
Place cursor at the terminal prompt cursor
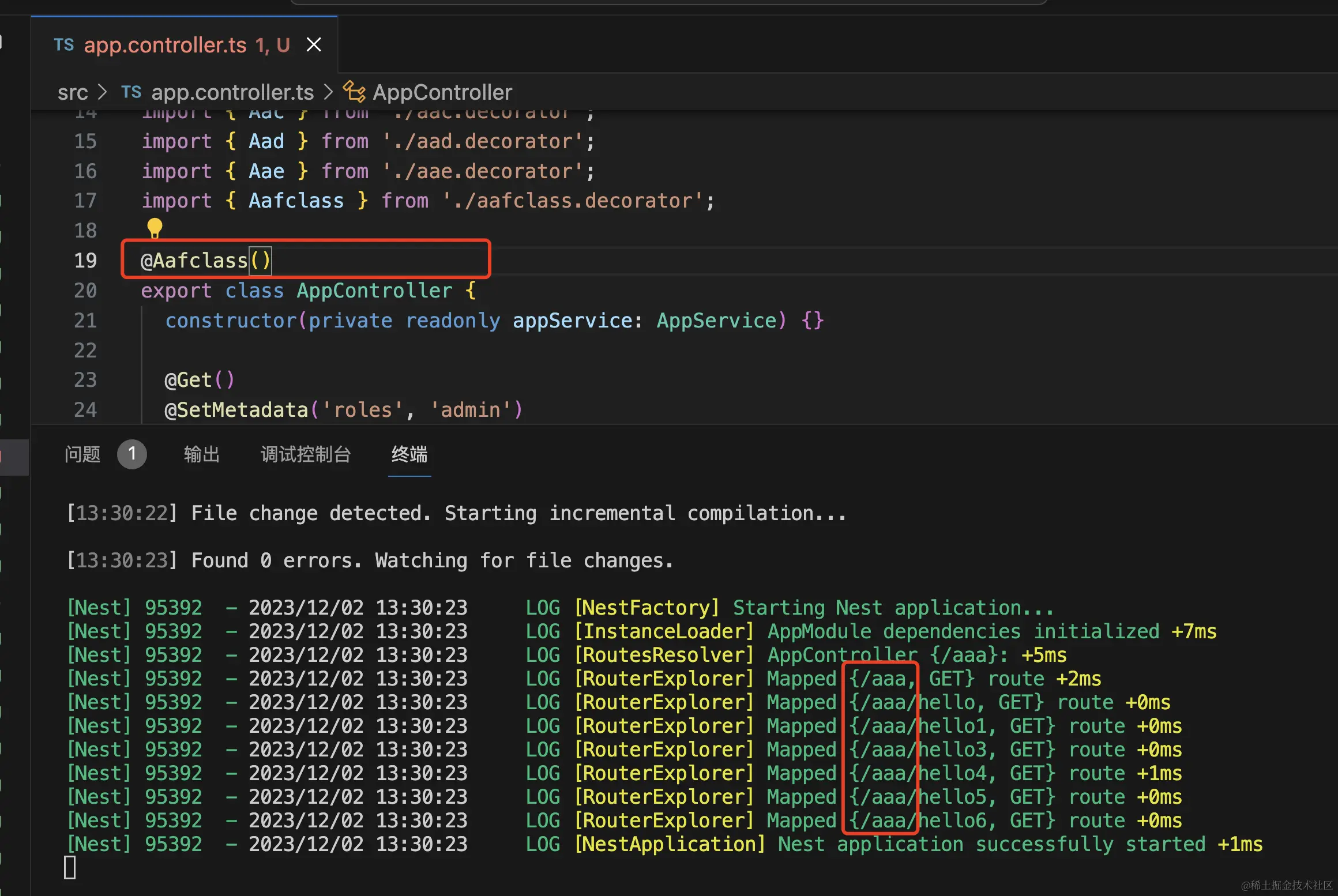pyautogui.click(x=70, y=867)
